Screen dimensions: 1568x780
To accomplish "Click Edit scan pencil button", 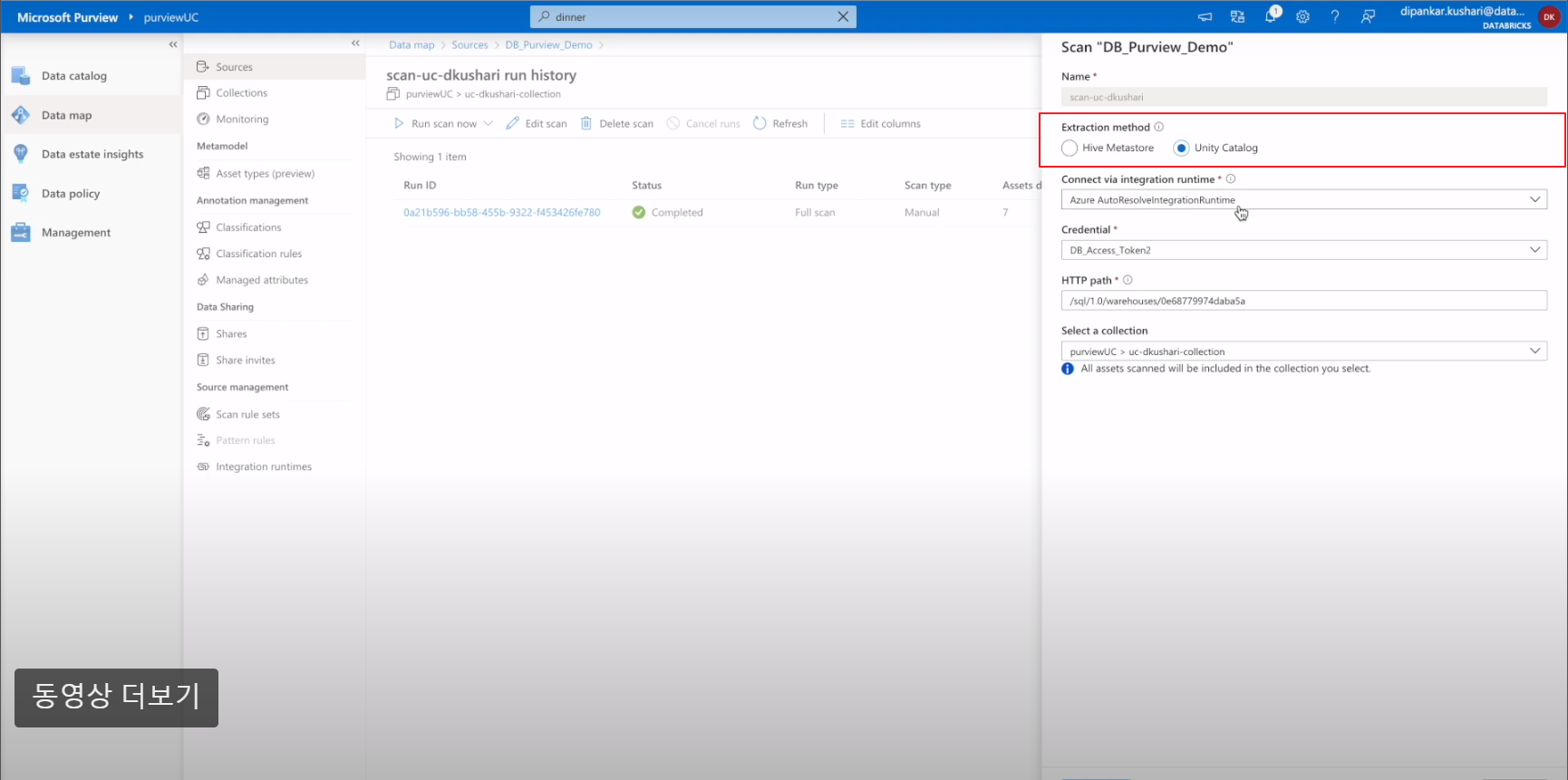I will tap(537, 123).
